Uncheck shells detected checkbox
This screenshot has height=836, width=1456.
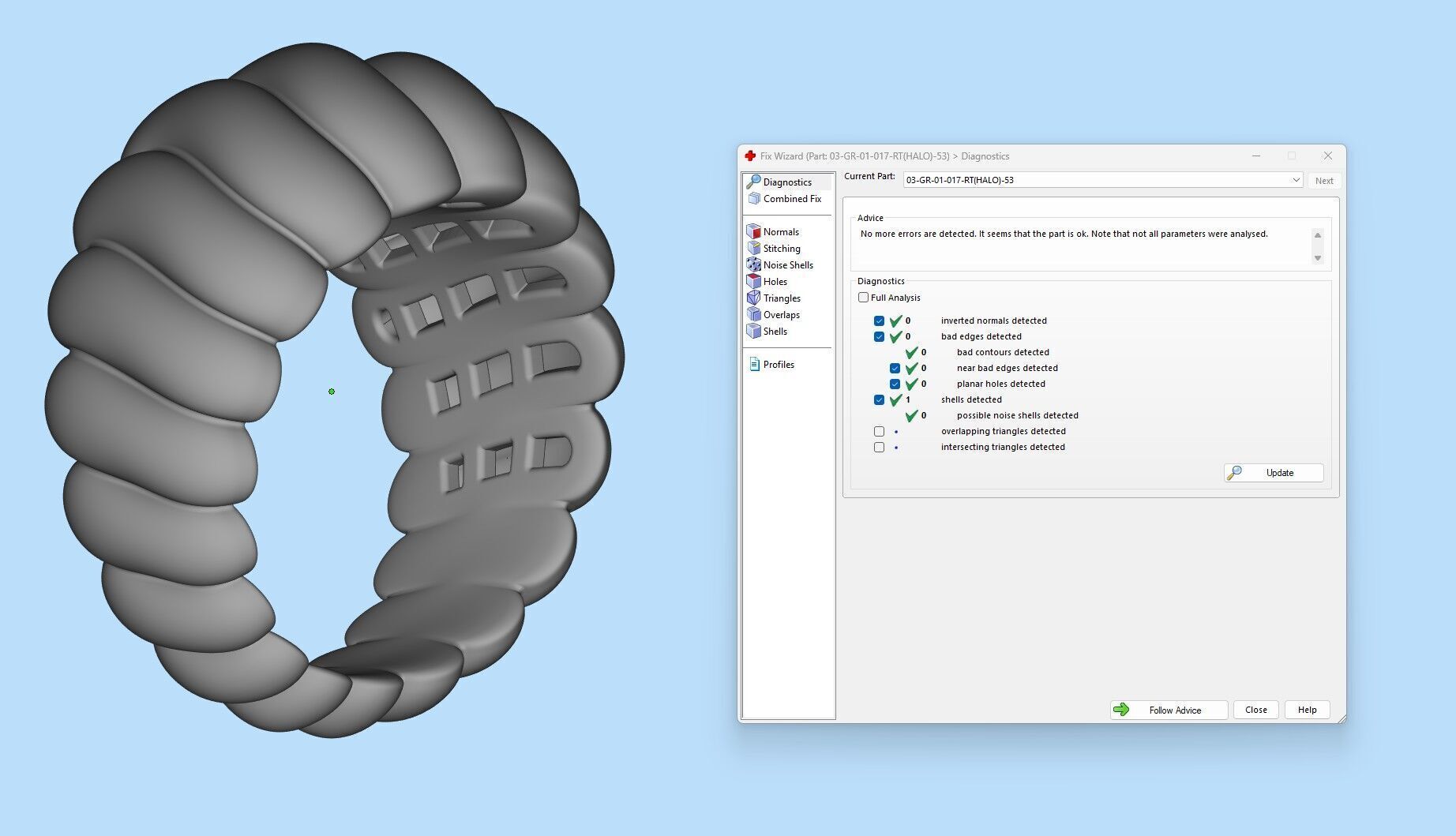coord(879,399)
